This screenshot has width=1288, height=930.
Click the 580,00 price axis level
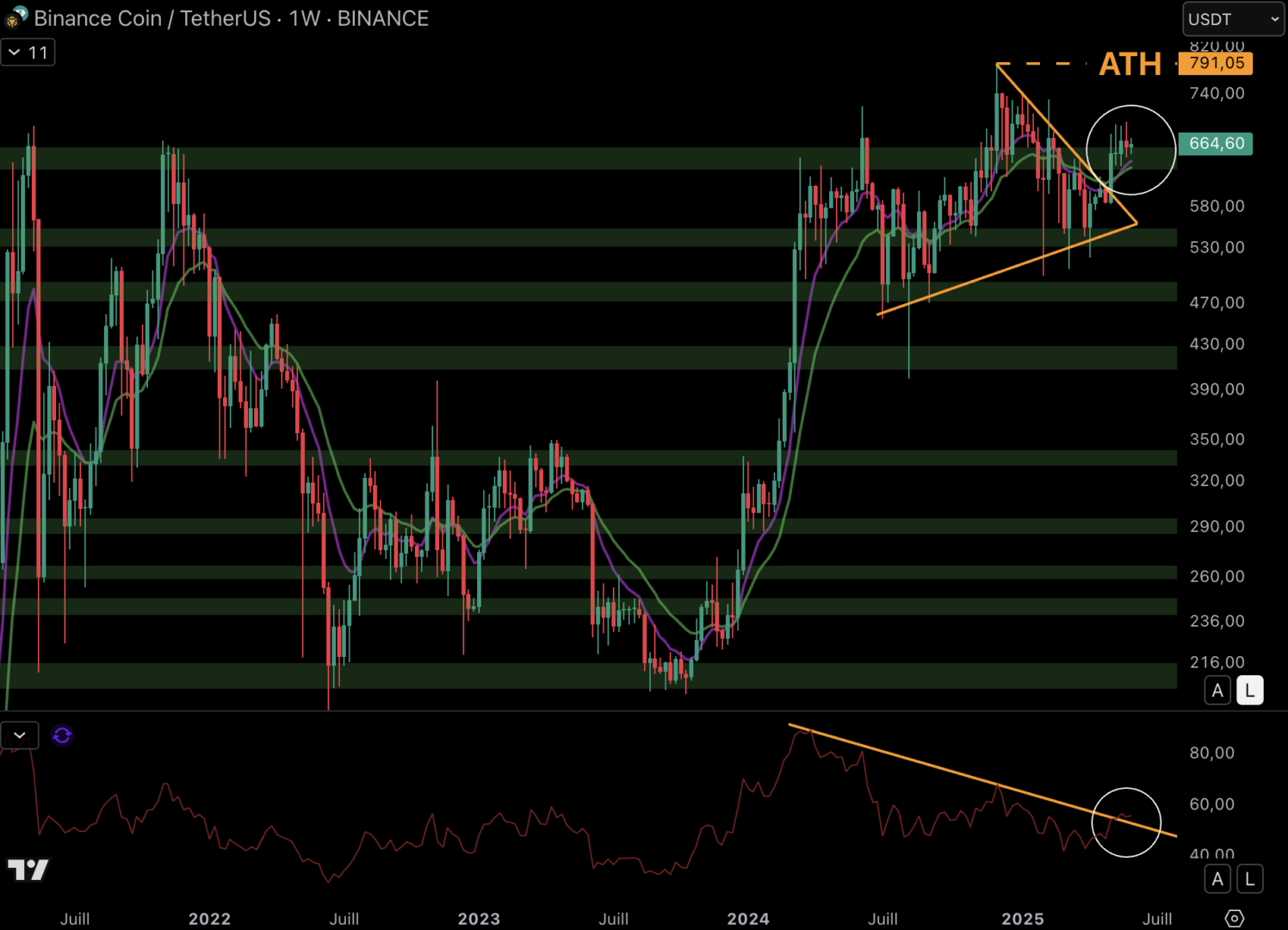tap(1217, 206)
